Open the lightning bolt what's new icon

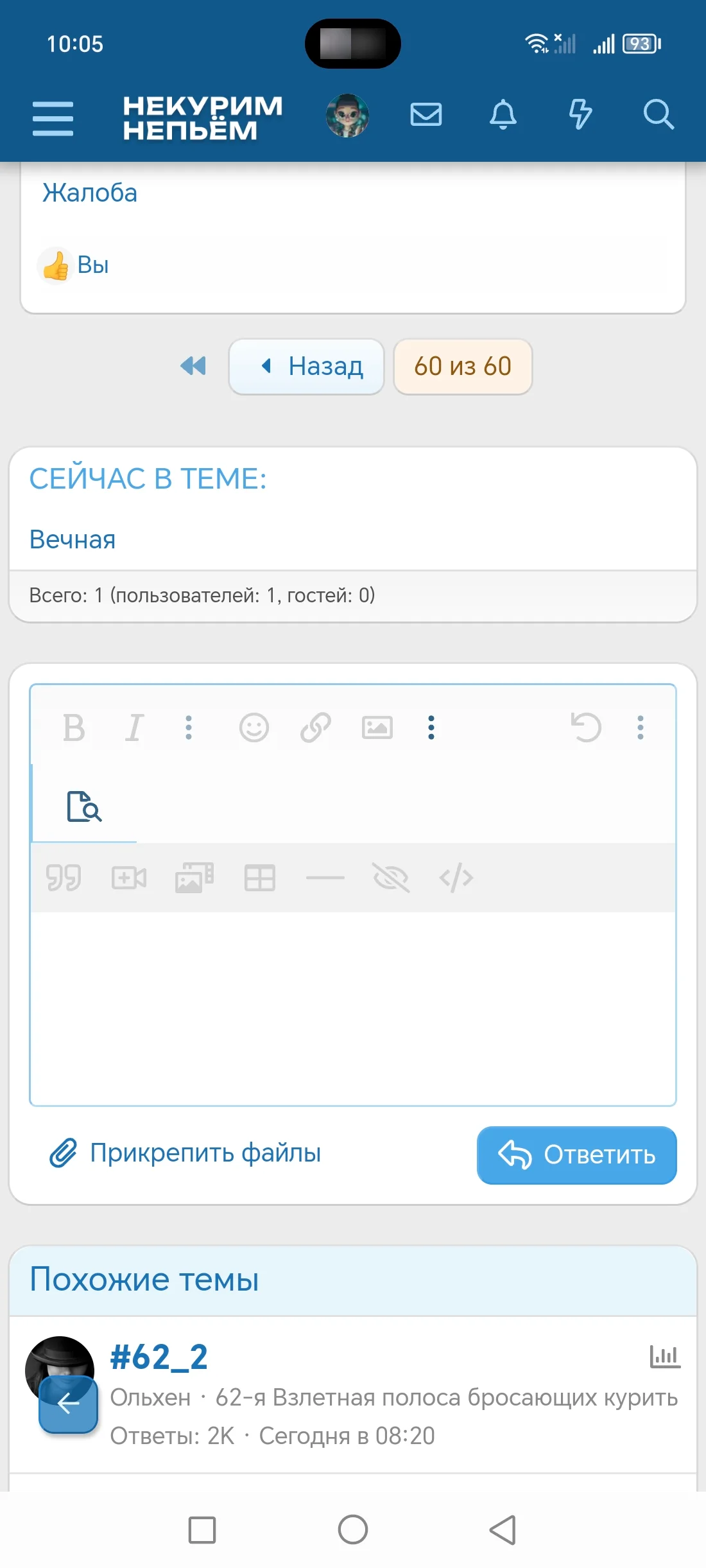580,115
